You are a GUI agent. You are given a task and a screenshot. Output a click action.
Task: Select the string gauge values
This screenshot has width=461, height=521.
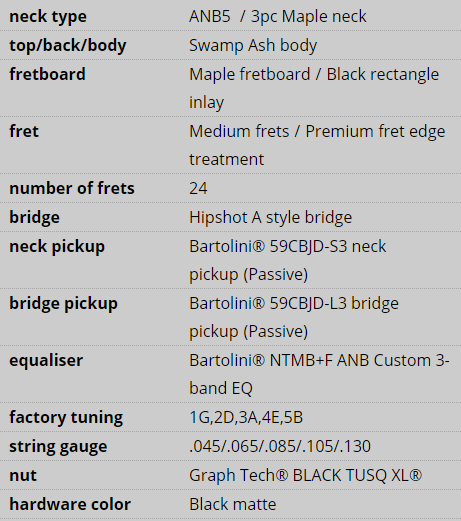click(x=280, y=446)
